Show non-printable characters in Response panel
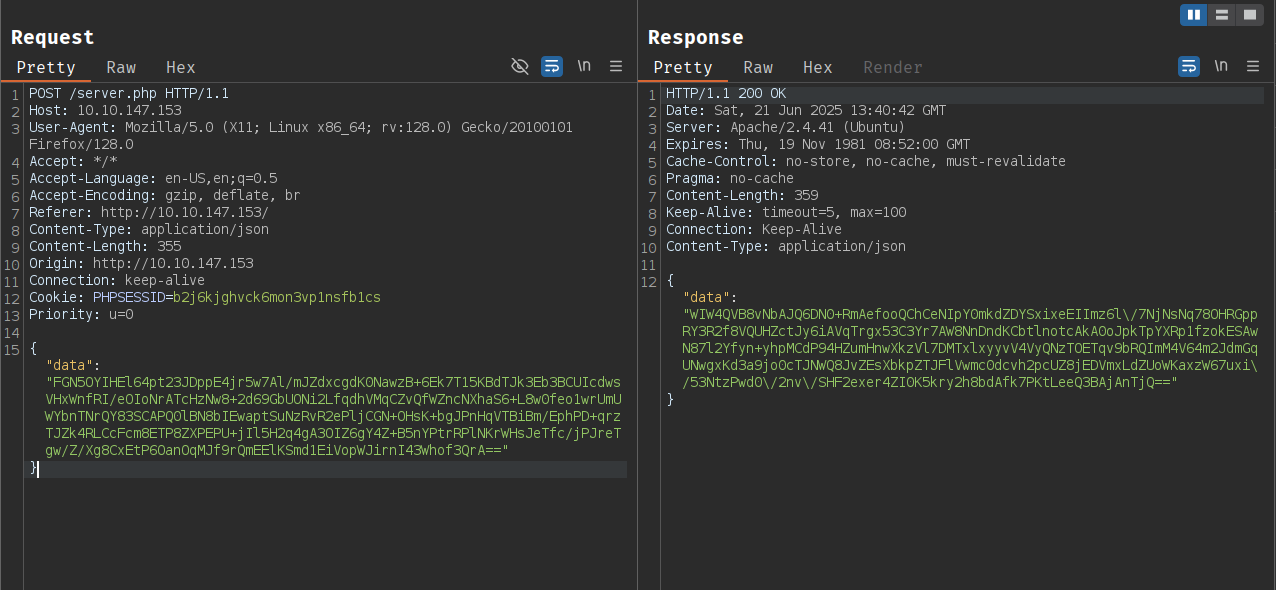The height and width of the screenshot is (590, 1276). coord(1221,66)
